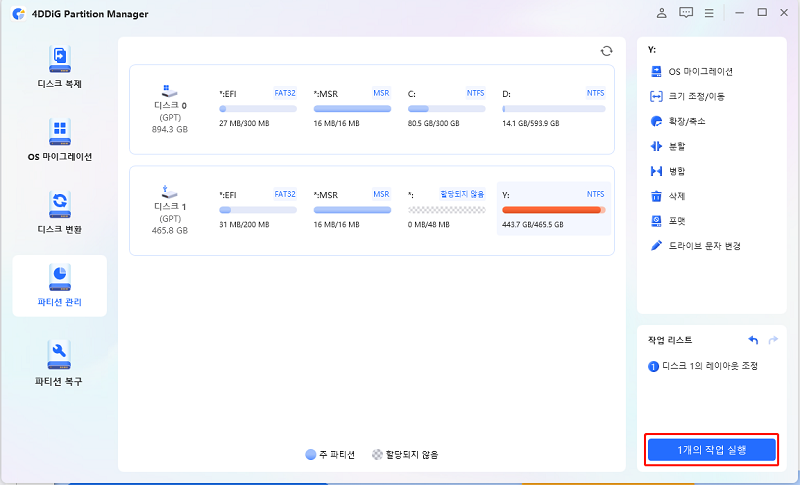Select 디스크 1 disk icon
Screen dimensions: 800x485
pyautogui.click(x=169, y=192)
